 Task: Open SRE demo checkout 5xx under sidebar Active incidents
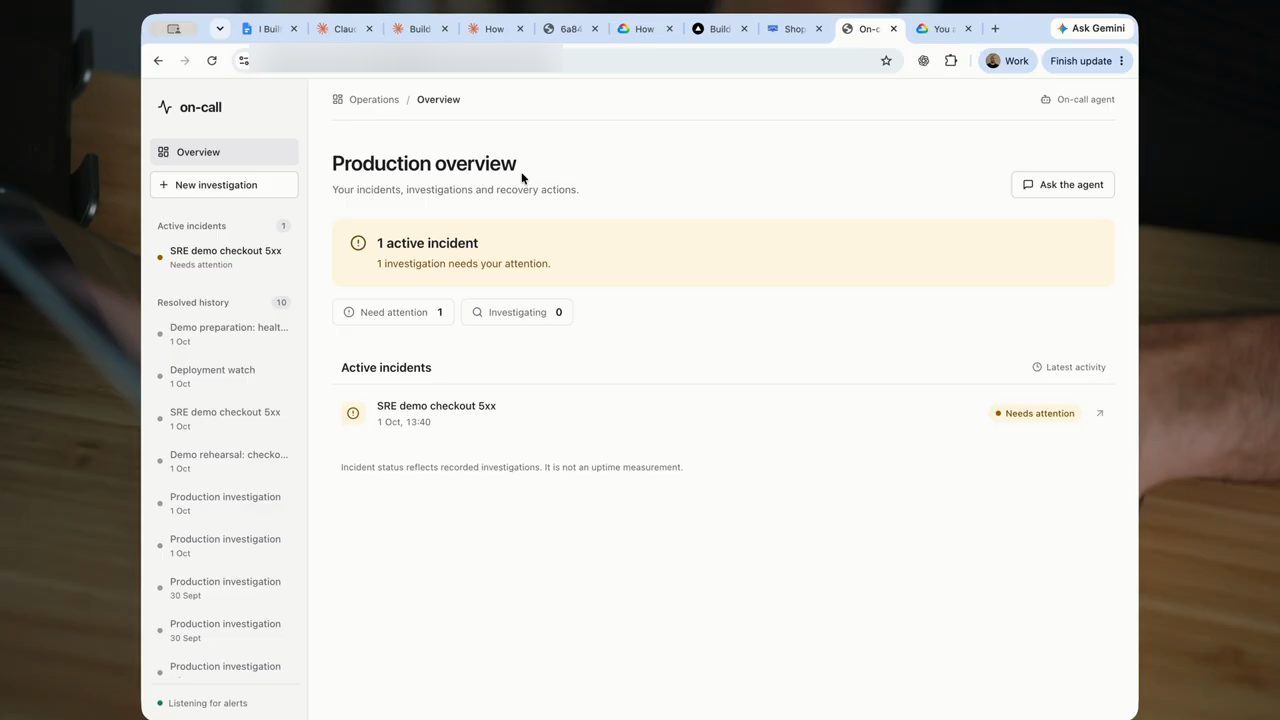[x=224, y=257]
